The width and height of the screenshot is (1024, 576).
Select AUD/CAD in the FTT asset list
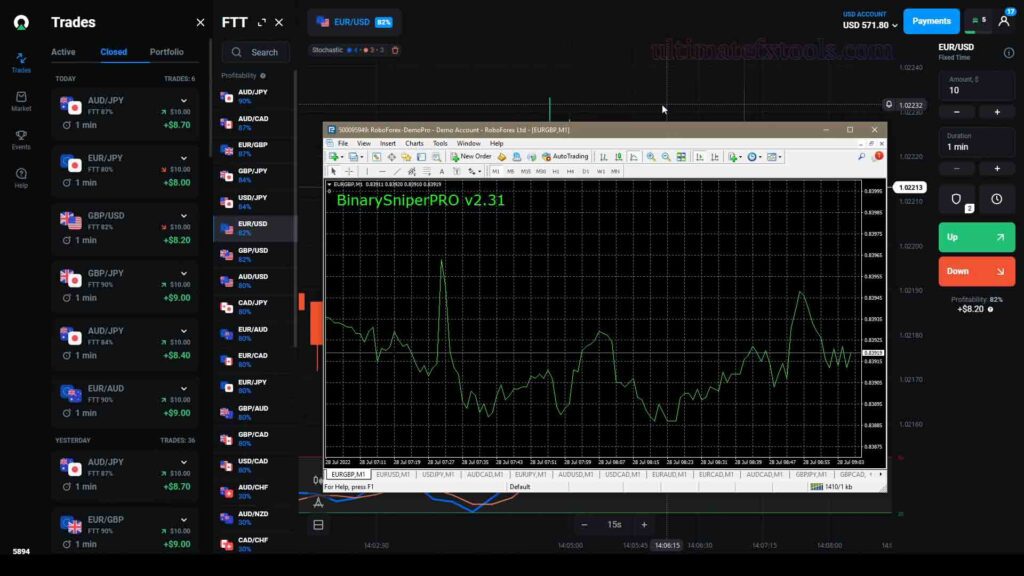pyautogui.click(x=253, y=123)
